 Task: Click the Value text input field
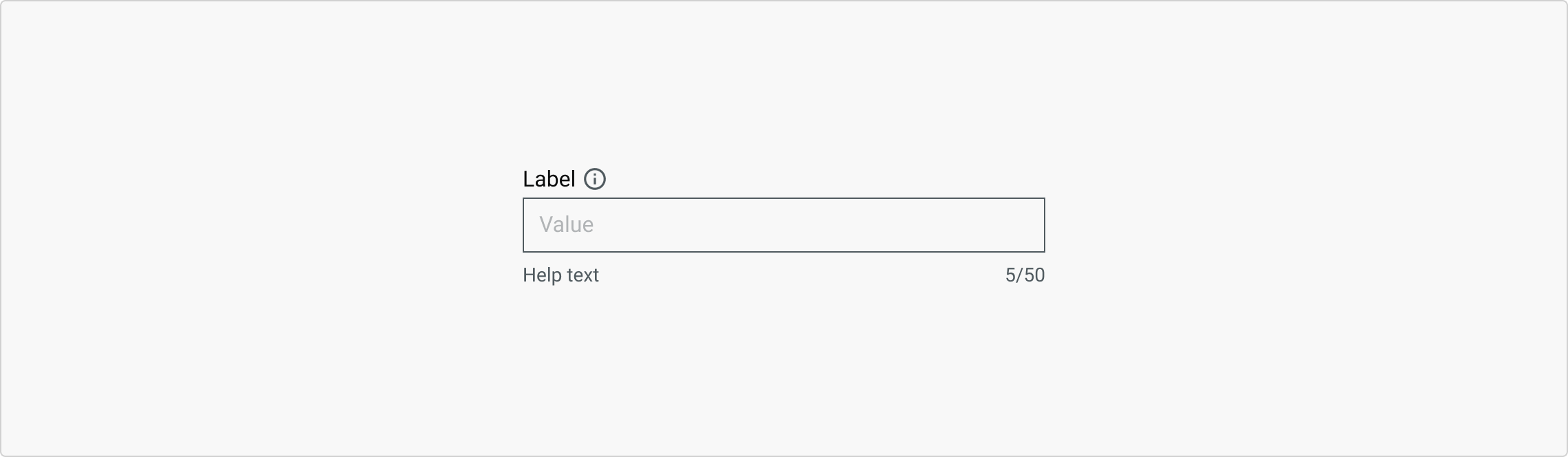pos(783,225)
